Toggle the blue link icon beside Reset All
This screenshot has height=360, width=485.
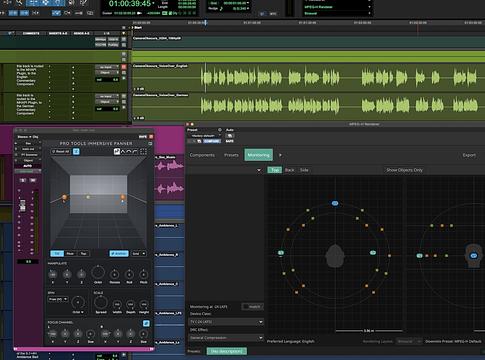[x=76, y=152]
